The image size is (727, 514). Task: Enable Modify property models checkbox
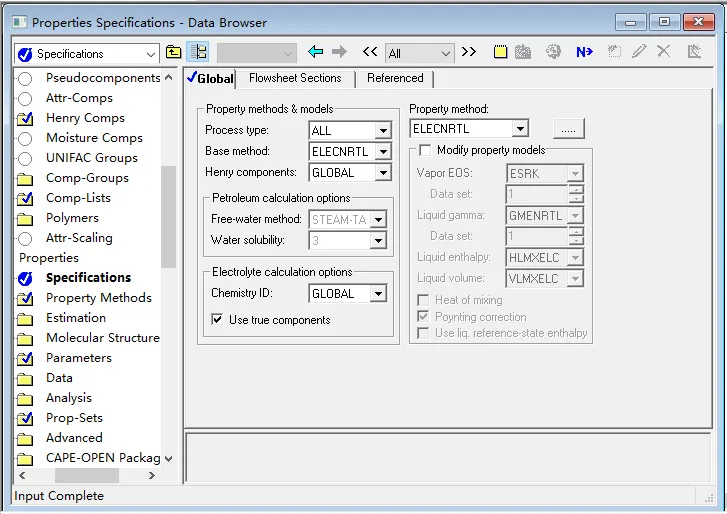(x=425, y=150)
